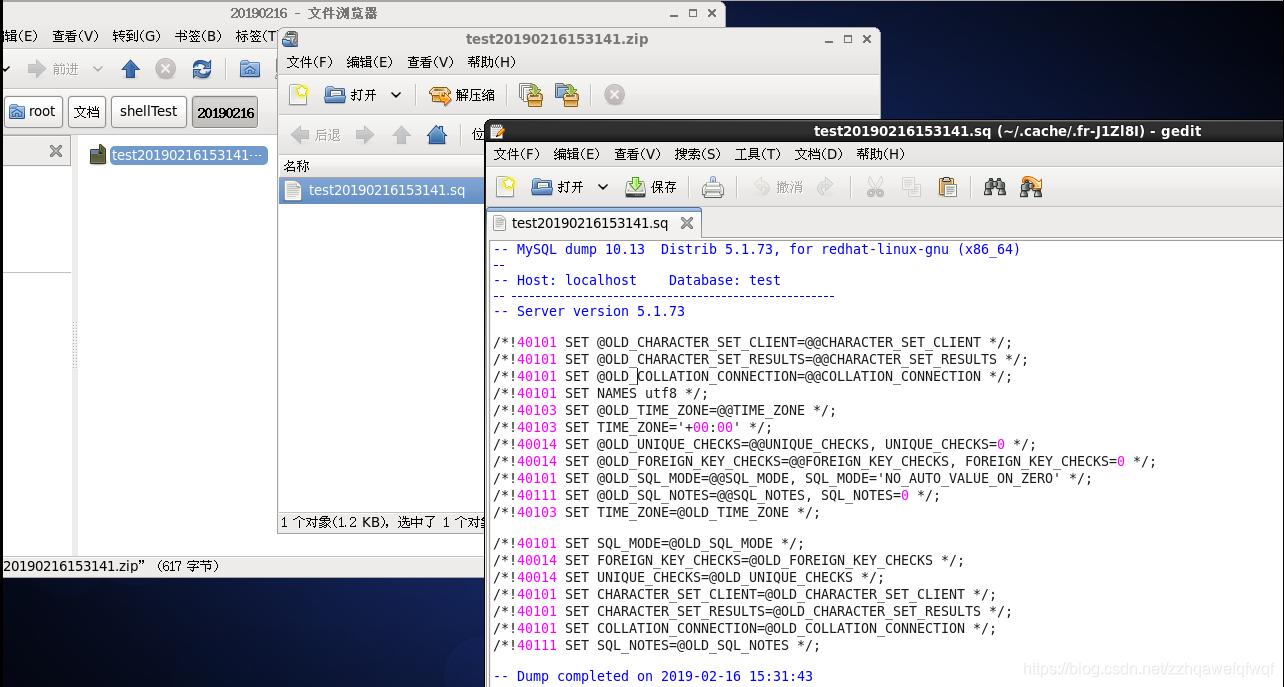1284x687 pixels.
Task: Open gedit 帮助(H) menu
Action: [x=881, y=154]
